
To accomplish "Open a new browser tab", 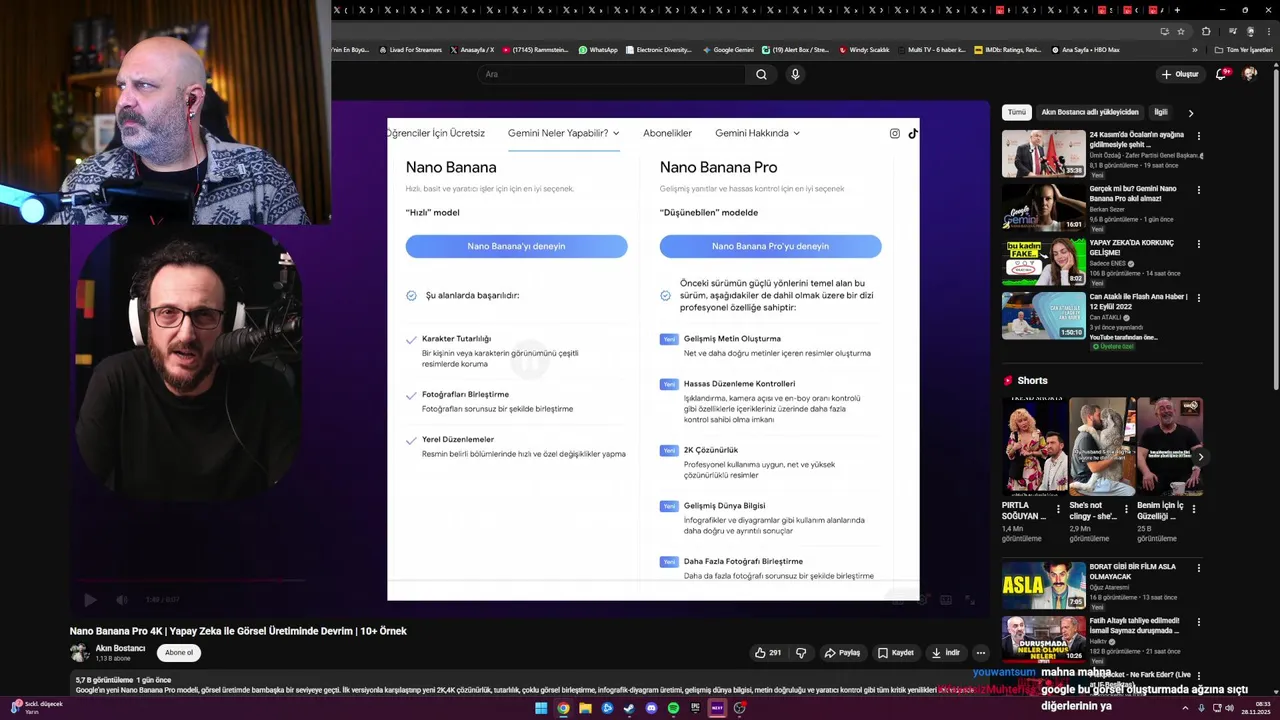I will (x=1177, y=10).
